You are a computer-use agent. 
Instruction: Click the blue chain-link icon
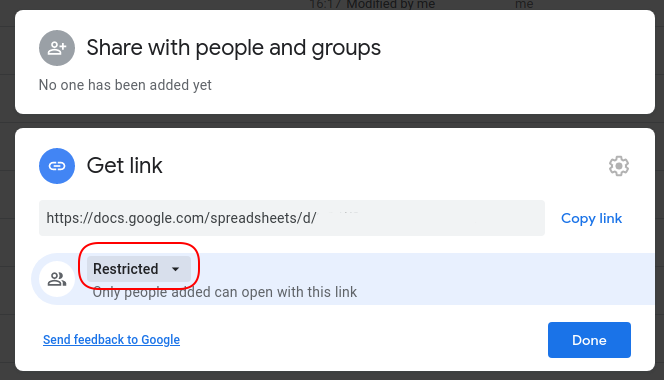pos(57,166)
